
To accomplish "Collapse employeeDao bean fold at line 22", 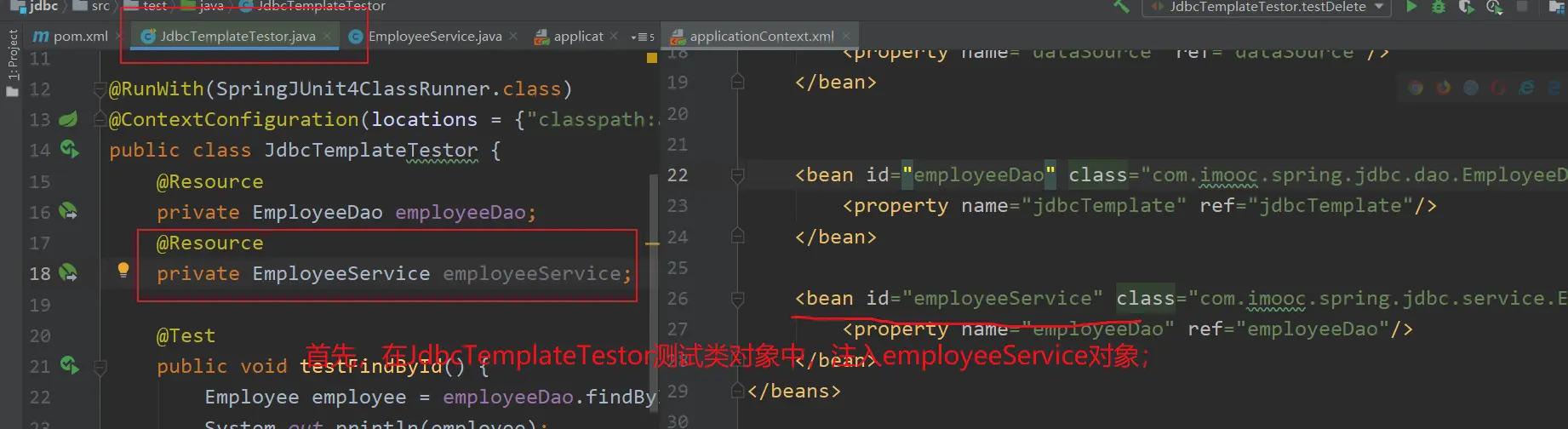I will click(737, 175).
